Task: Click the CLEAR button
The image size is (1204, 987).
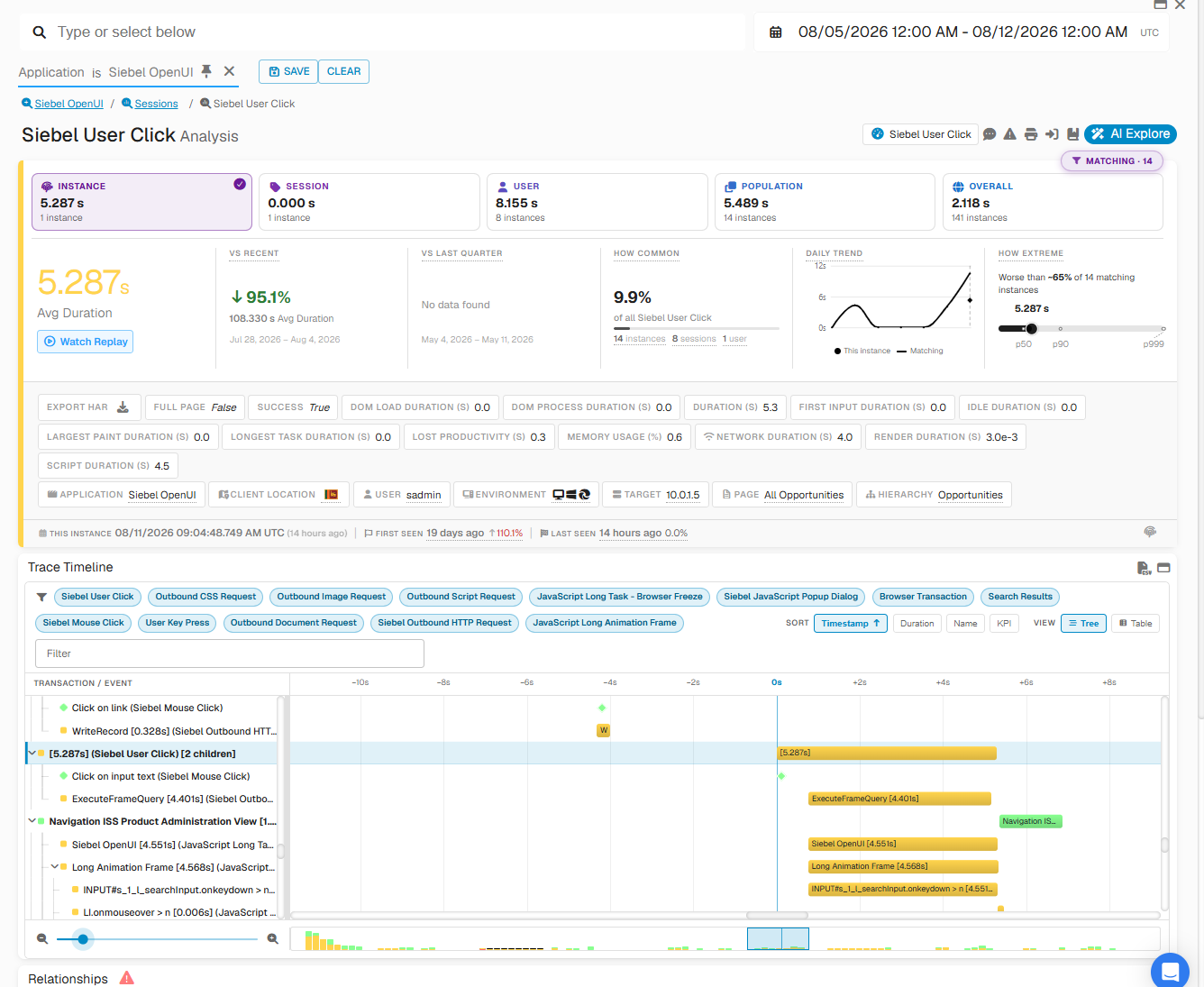Action: pyautogui.click(x=343, y=71)
